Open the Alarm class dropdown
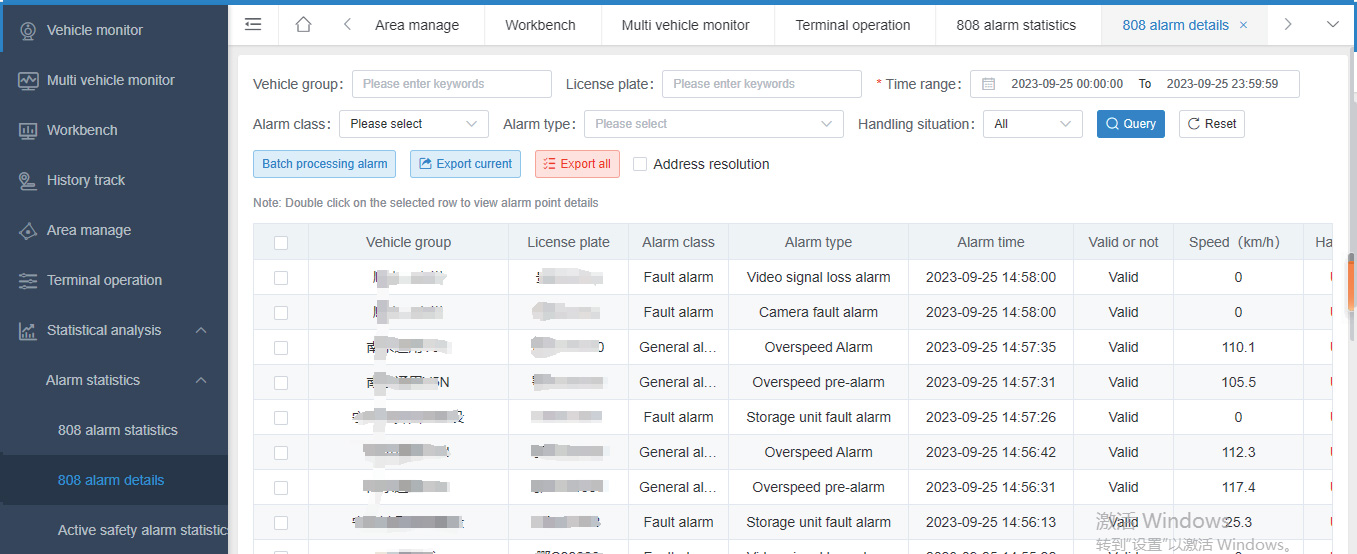This screenshot has width=1357, height=554. tap(414, 124)
